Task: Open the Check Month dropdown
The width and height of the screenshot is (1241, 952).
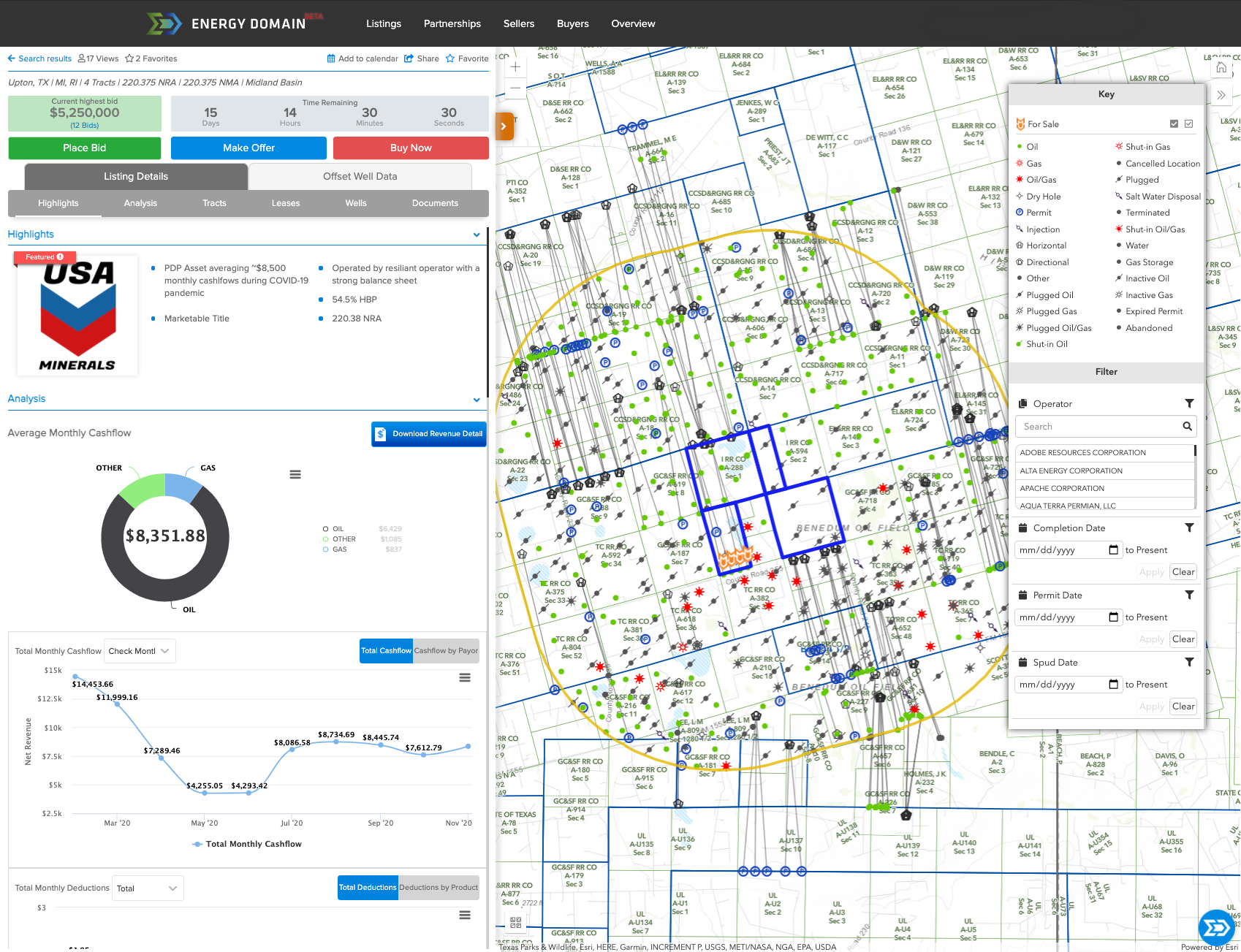Action: 140,651
